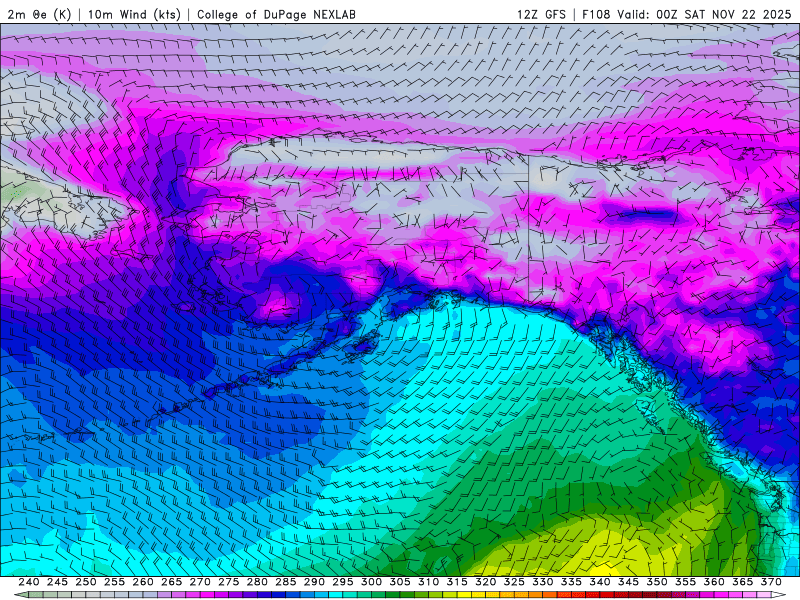
Task: Click the 275 color scale label
Action: 229,582
